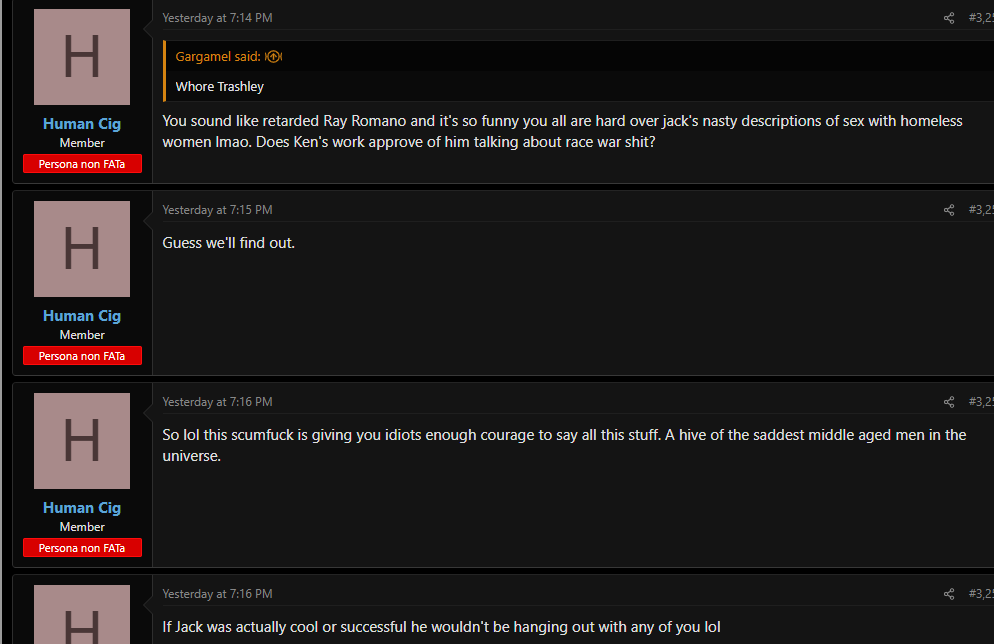Open timestamp of the bottom post
Viewport: 994px width, 644px height.
point(217,594)
